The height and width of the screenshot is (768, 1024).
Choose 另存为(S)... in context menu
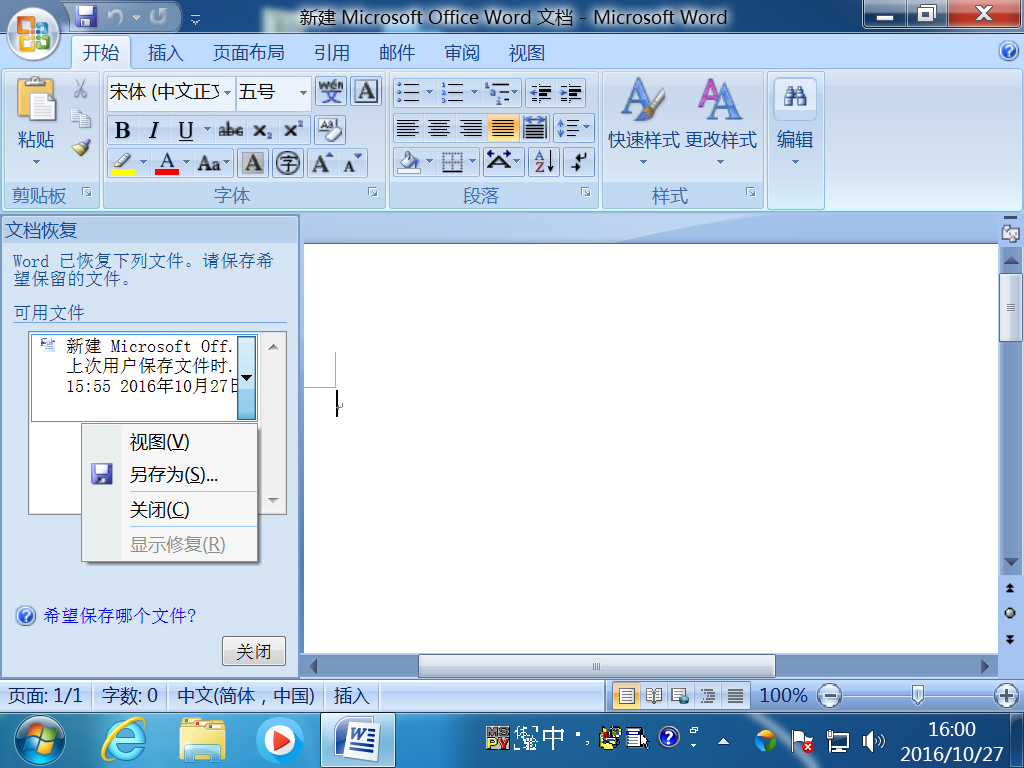[170, 474]
